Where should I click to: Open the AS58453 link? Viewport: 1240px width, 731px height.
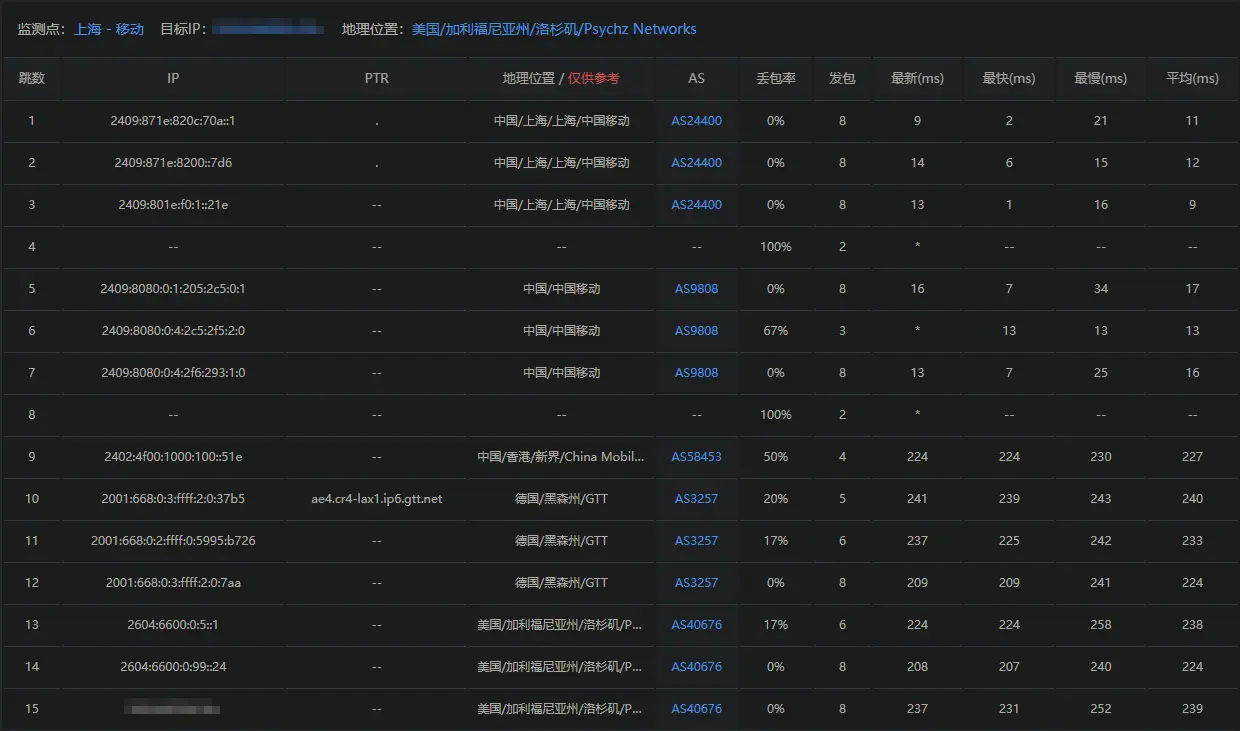click(696, 457)
